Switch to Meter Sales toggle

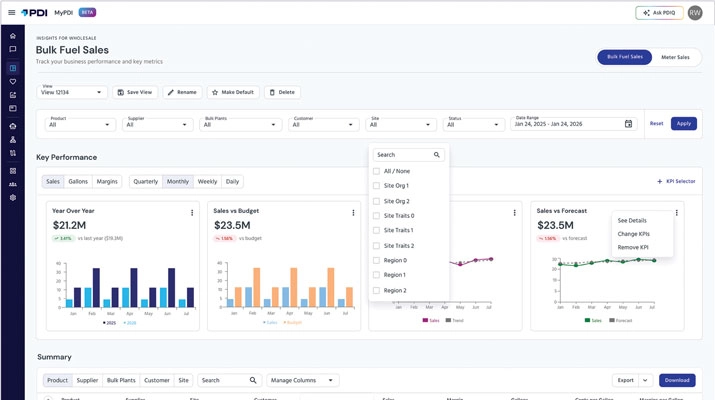[675, 57]
